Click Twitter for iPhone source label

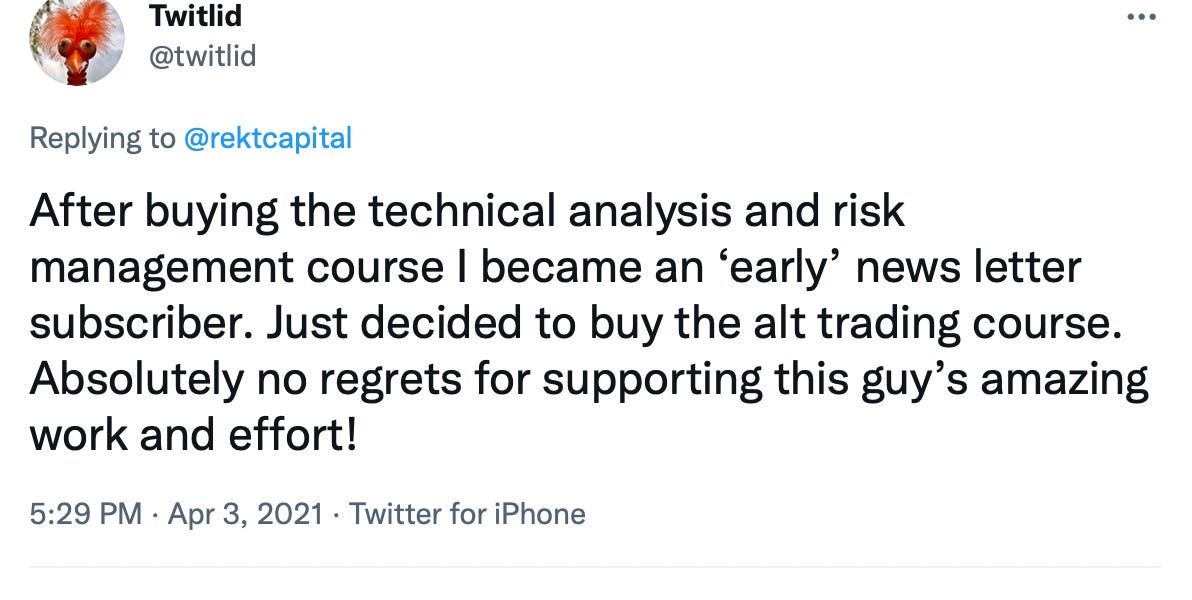tap(467, 513)
